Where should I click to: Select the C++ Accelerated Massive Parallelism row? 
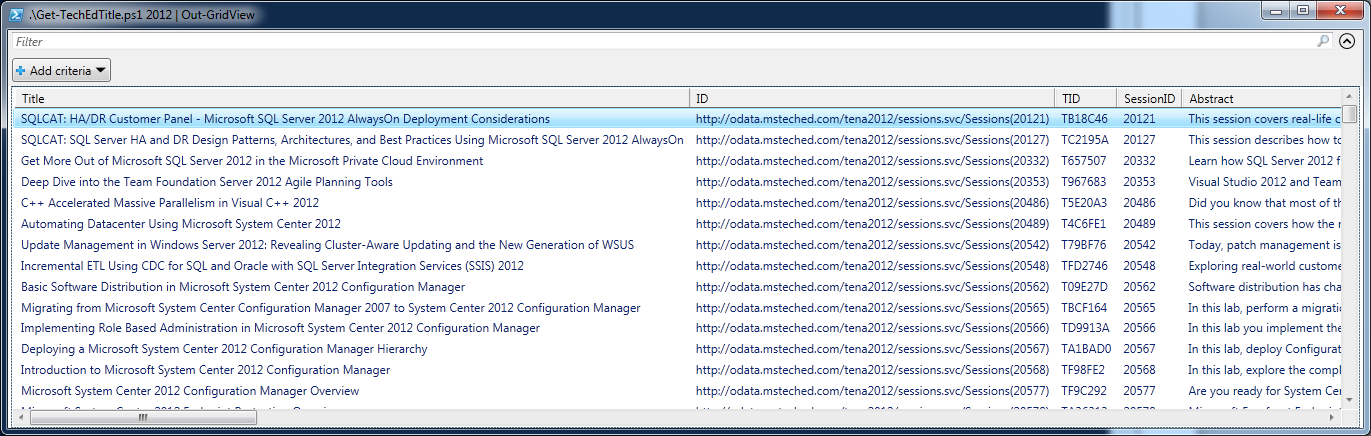pos(170,203)
